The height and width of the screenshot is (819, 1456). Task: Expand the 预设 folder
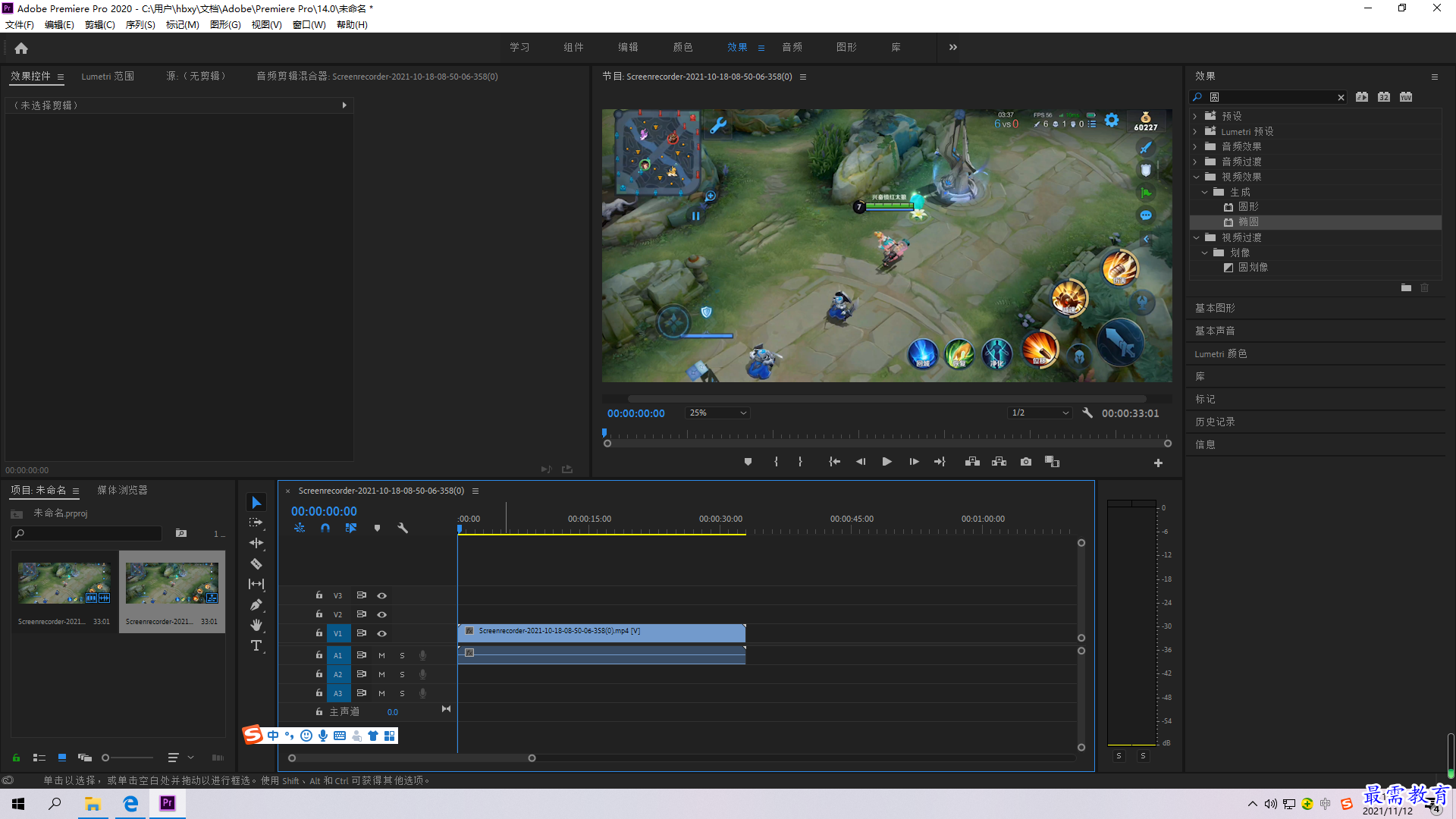click(1195, 116)
